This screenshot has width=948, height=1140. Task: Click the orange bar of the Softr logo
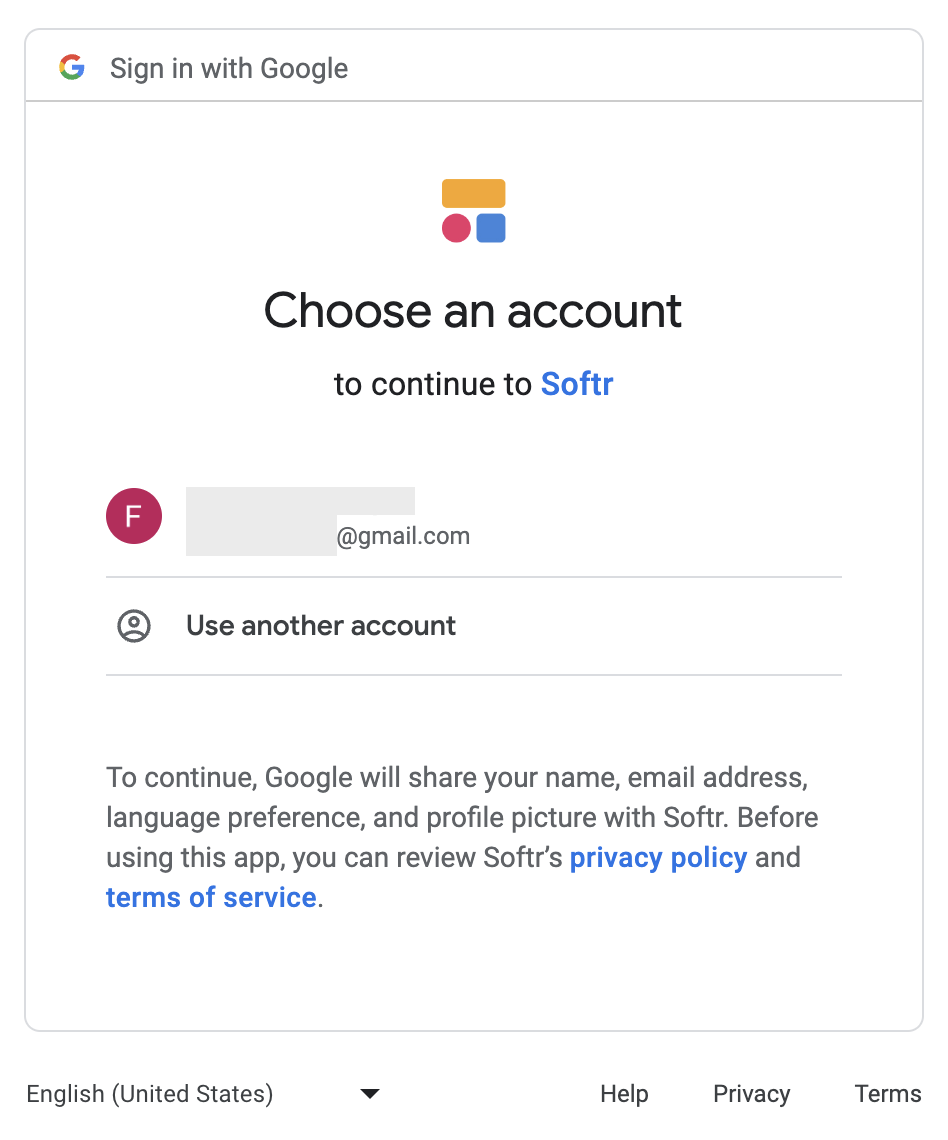click(x=473, y=193)
